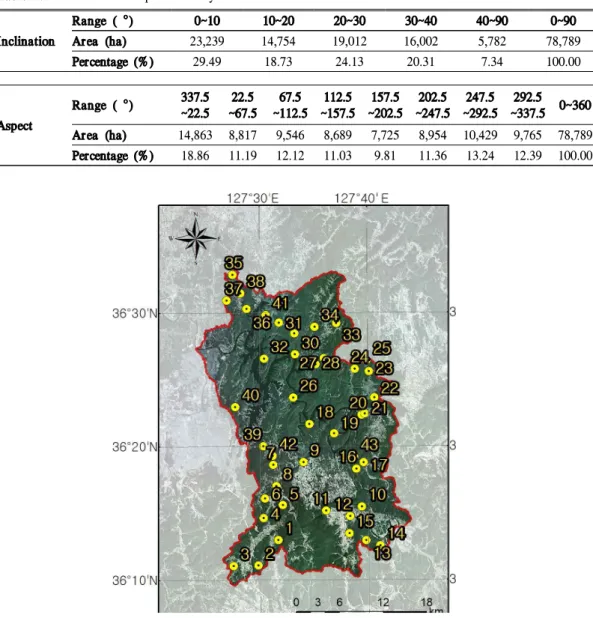Click the aspect percentage "12.39"

[x=528, y=156]
